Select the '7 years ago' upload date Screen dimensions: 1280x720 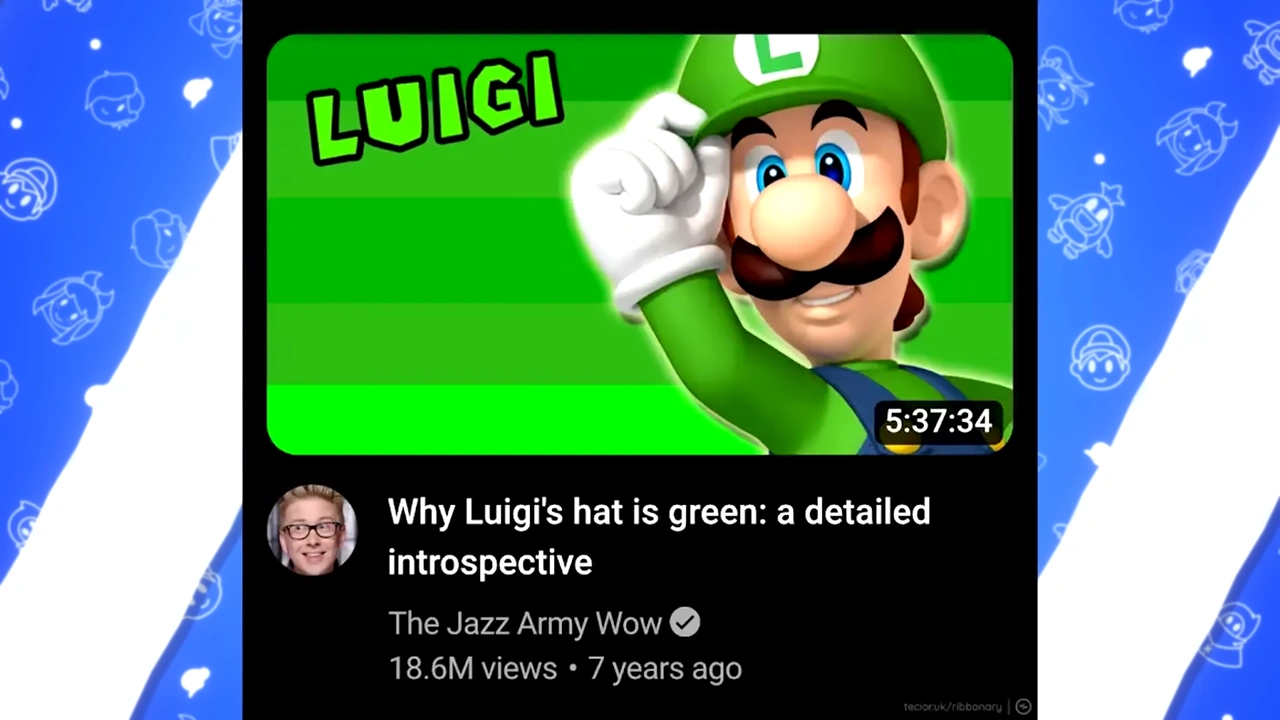665,668
